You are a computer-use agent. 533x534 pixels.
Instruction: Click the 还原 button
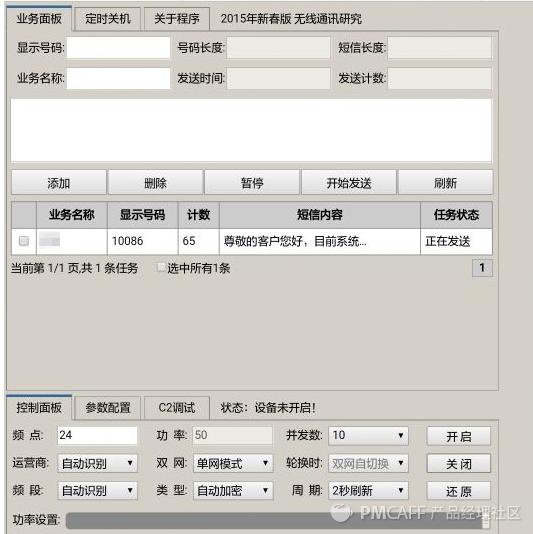458,491
